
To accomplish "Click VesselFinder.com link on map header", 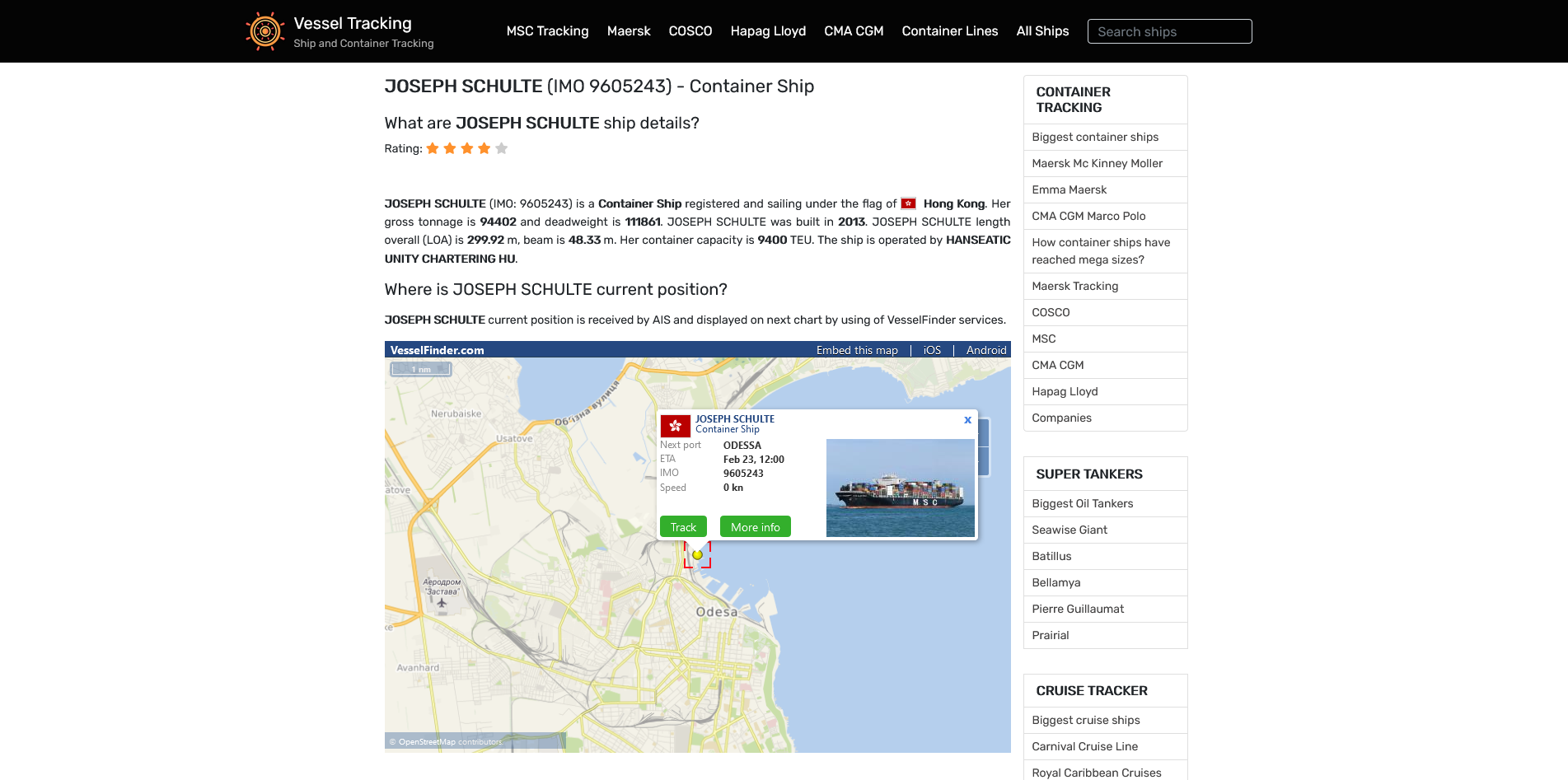I will click(438, 350).
